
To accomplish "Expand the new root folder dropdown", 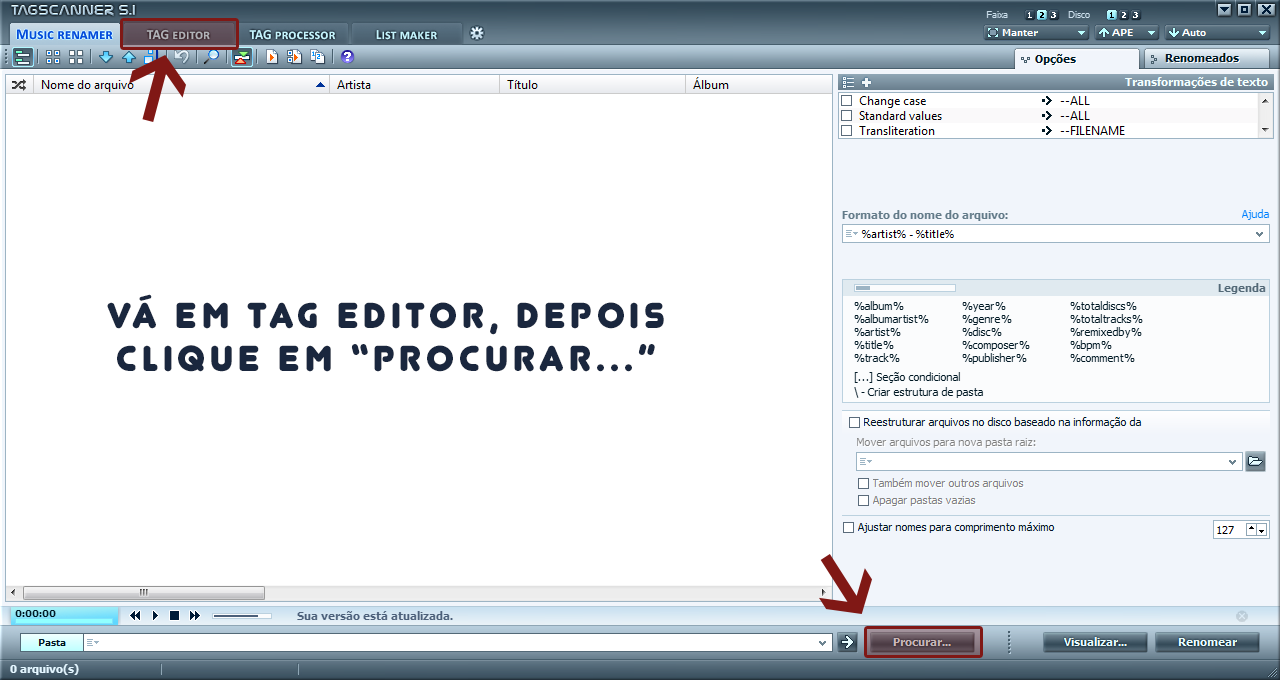I will tap(1233, 461).
